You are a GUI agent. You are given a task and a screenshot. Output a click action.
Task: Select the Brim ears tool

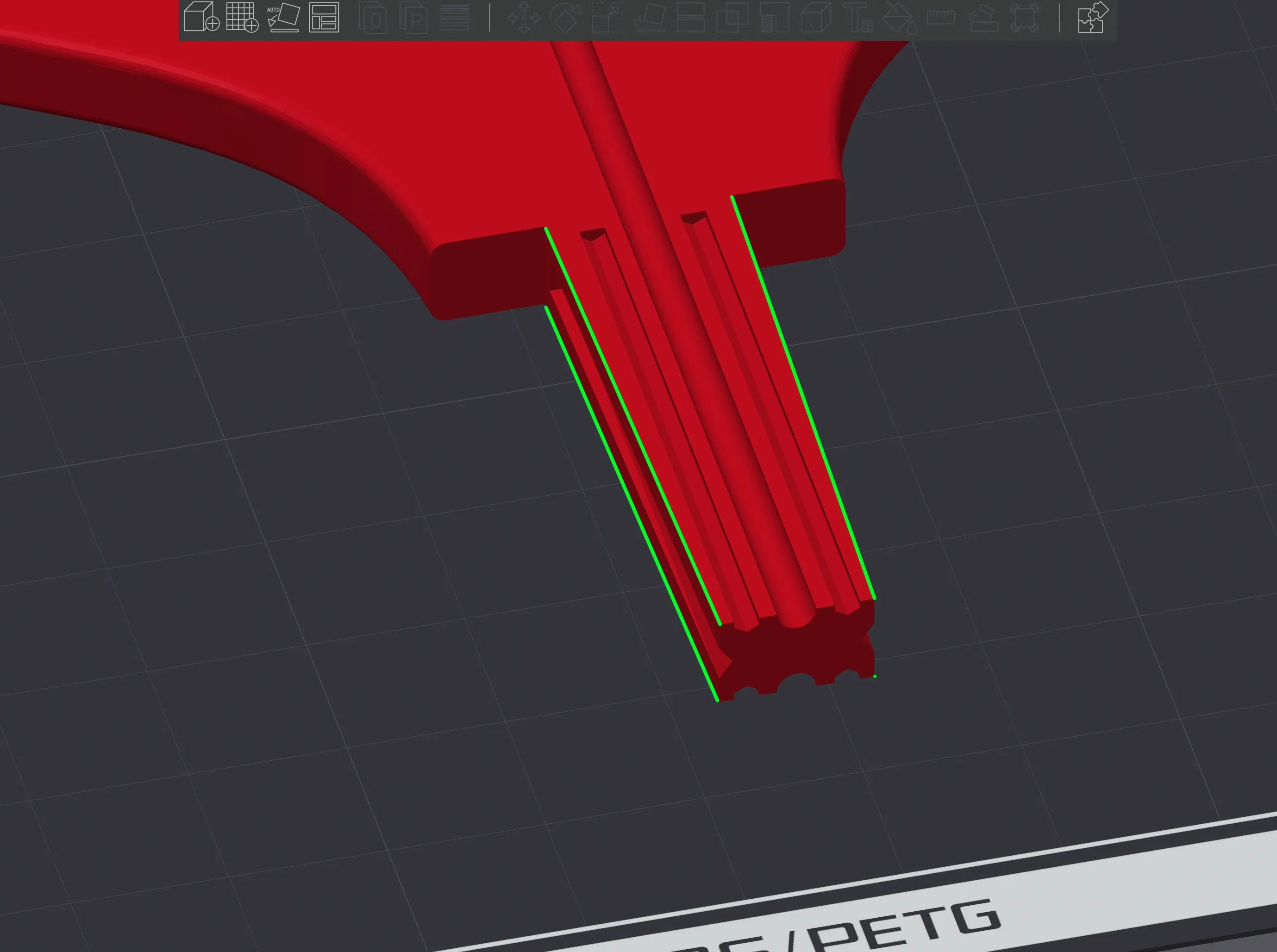point(1025,18)
